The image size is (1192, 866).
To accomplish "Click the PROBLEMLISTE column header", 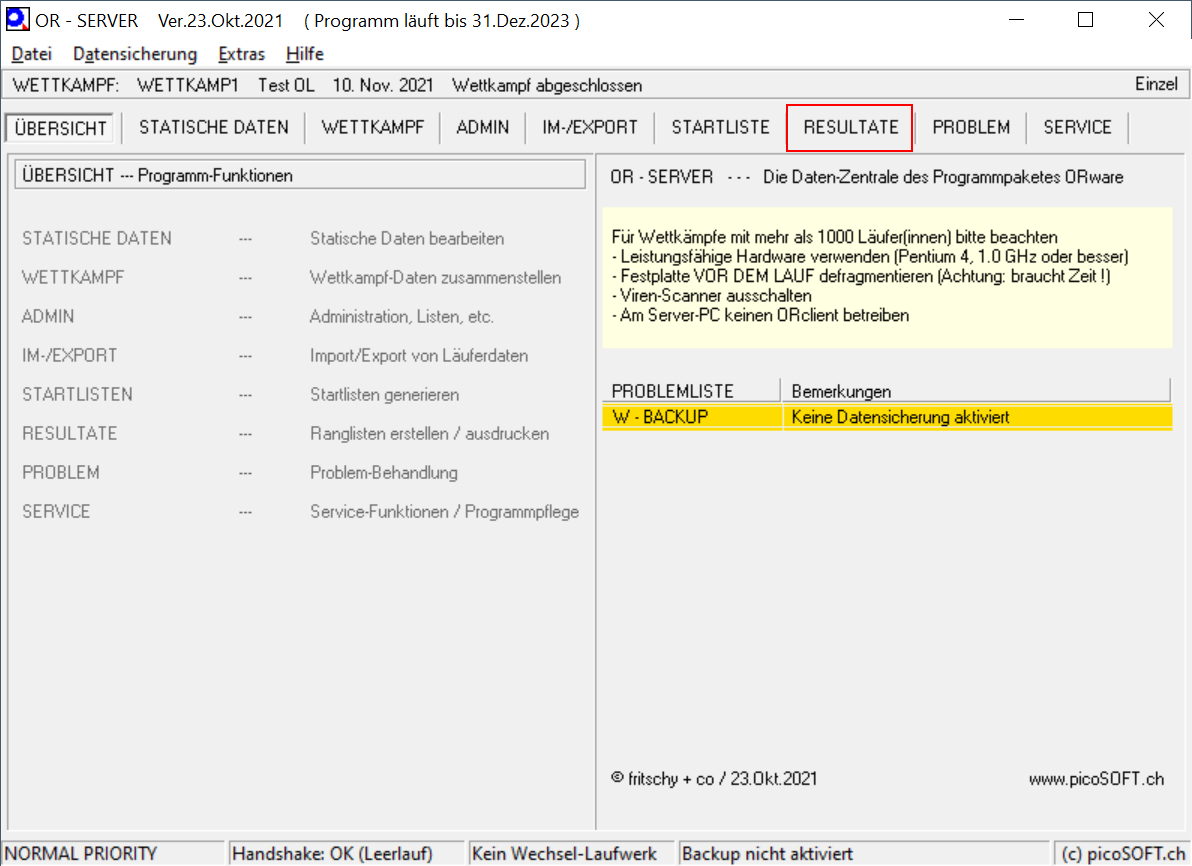I will pyautogui.click(x=690, y=391).
